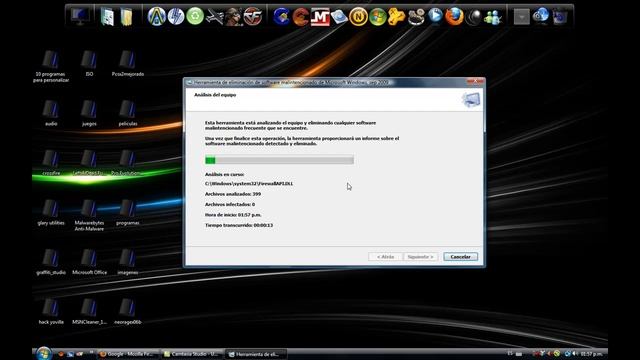This screenshot has height=360, width=640.
Task: Launch the blue CCleaner-style dock icon
Action: (281, 17)
